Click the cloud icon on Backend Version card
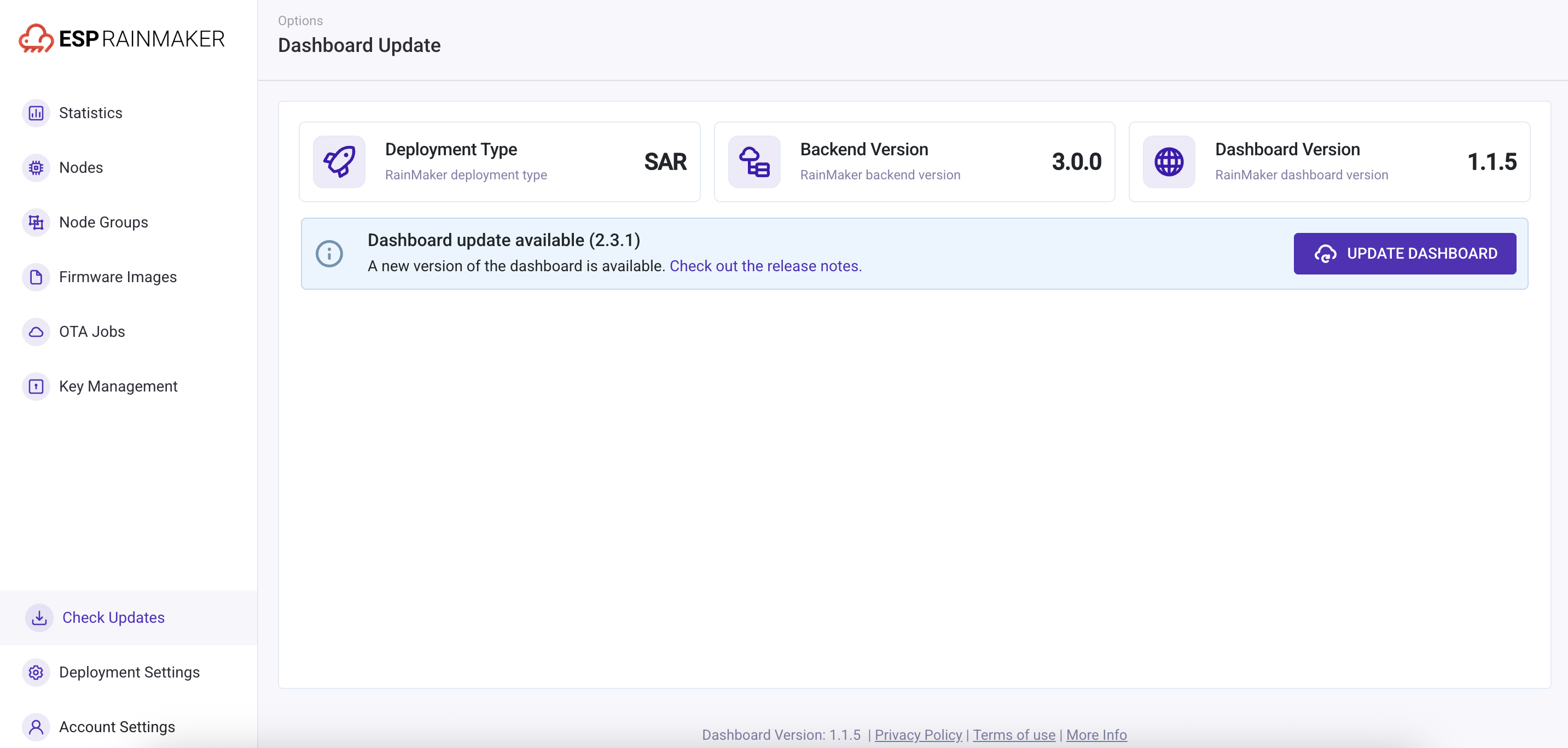This screenshot has width=1568, height=748. tap(753, 161)
